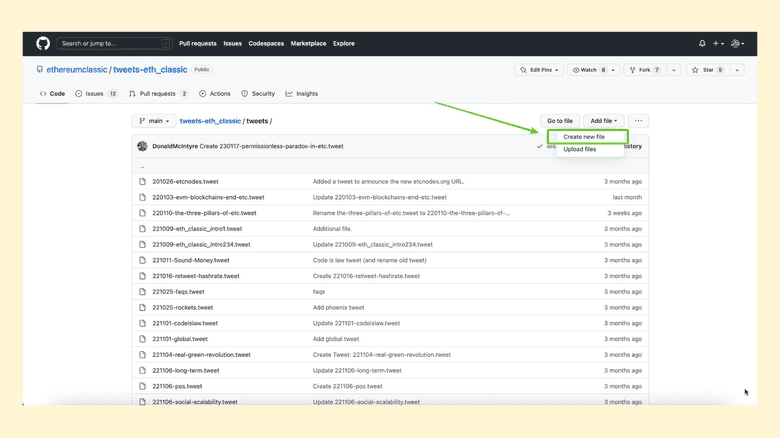
Task: Open the three-dot more options button
Action: [x=638, y=121]
